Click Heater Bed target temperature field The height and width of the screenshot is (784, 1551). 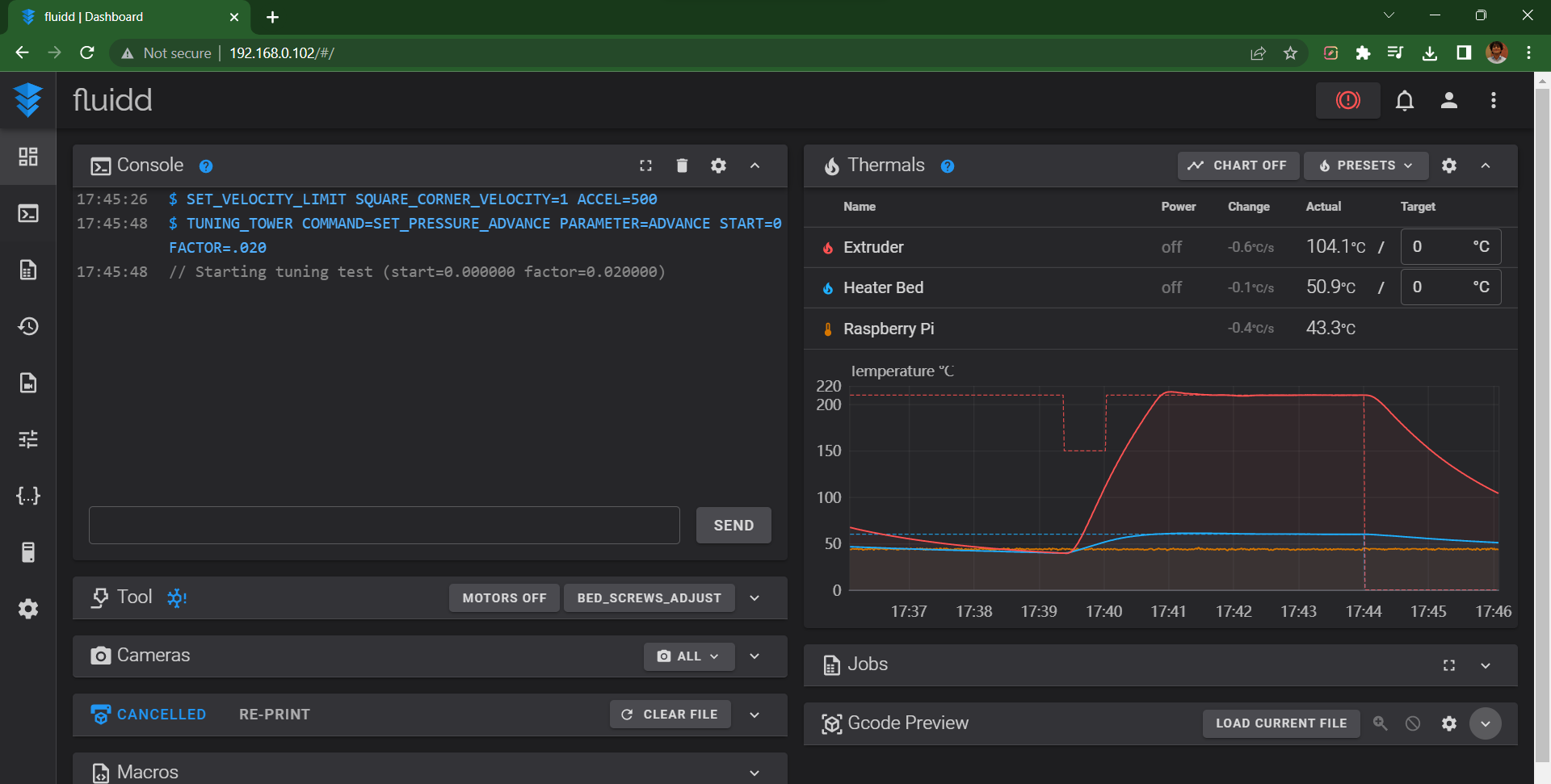tap(1451, 287)
